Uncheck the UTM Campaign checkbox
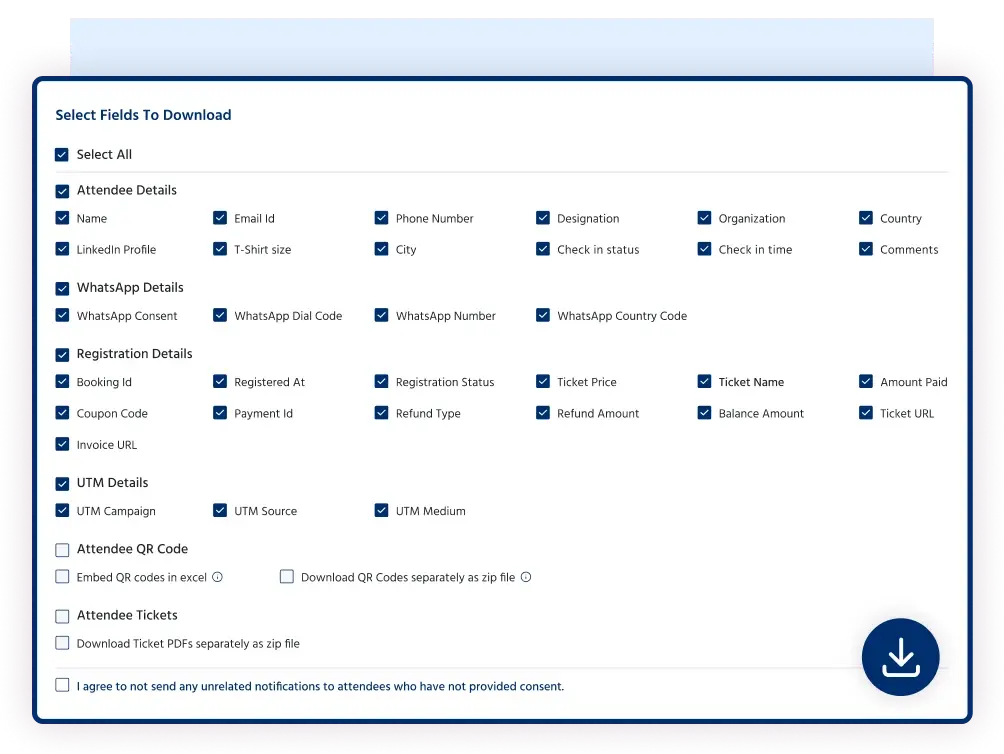 tap(62, 510)
